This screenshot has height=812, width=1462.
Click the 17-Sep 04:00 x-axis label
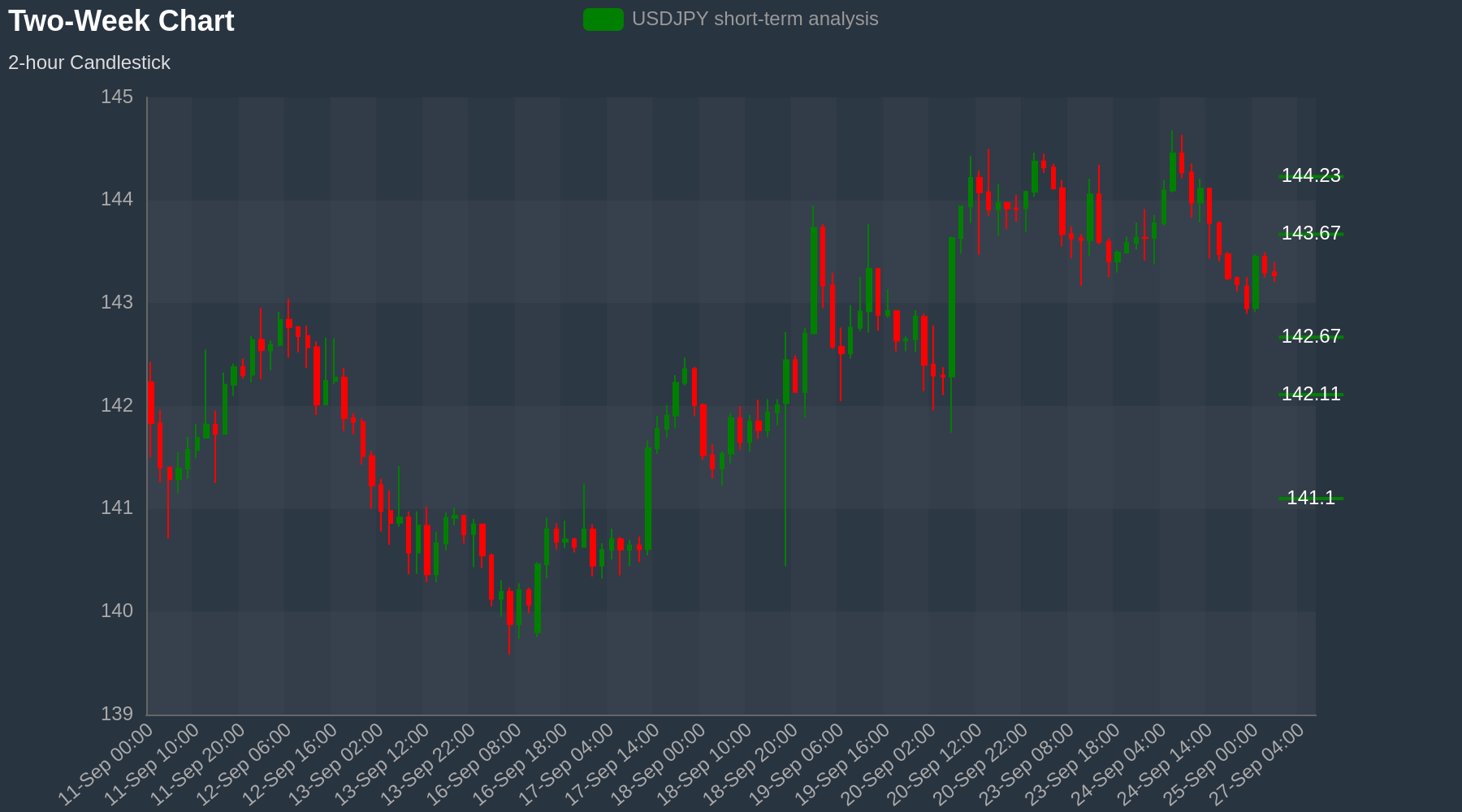pyautogui.click(x=567, y=764)
